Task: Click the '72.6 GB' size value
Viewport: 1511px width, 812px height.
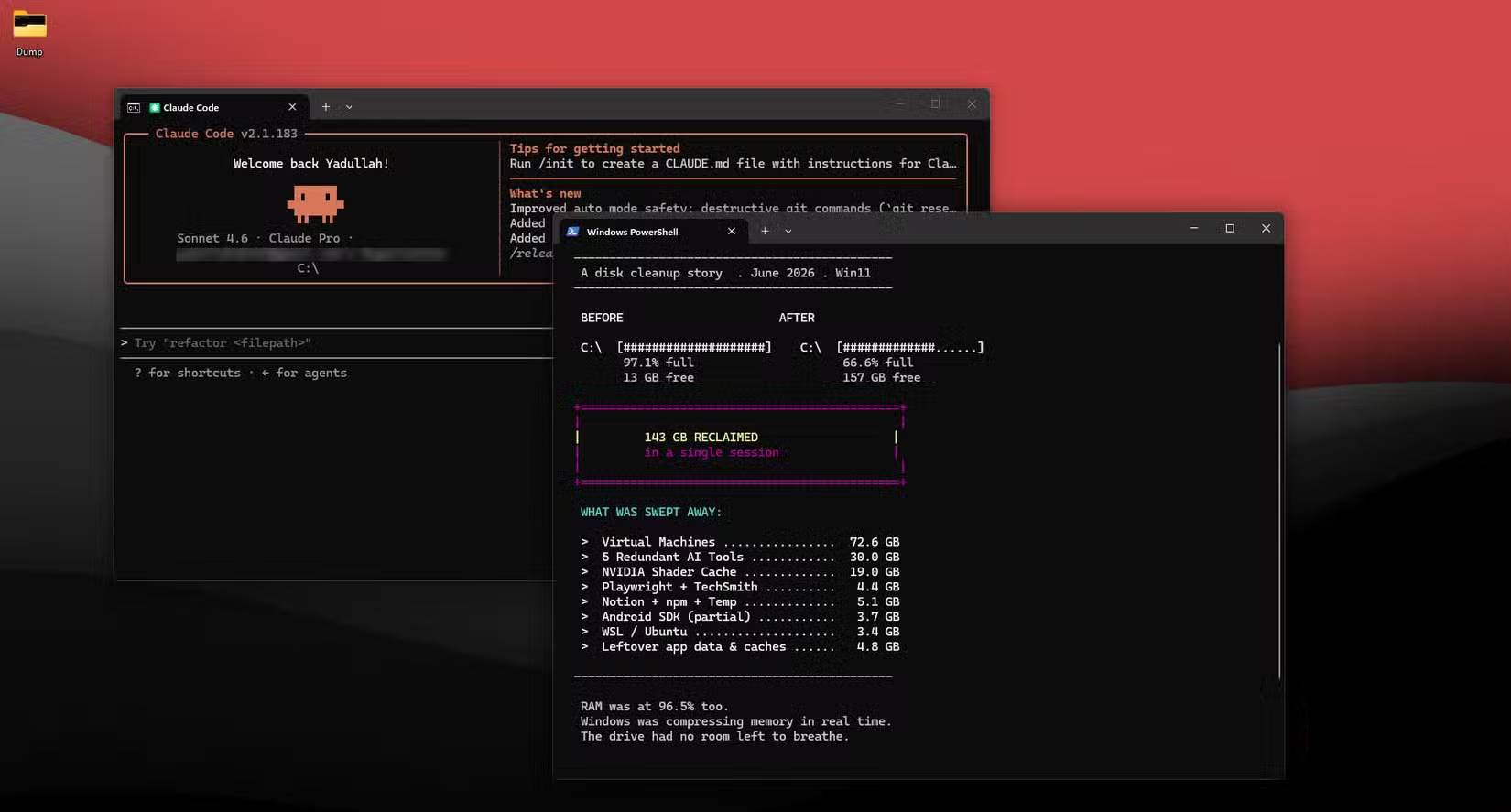Action: (875, 542)
